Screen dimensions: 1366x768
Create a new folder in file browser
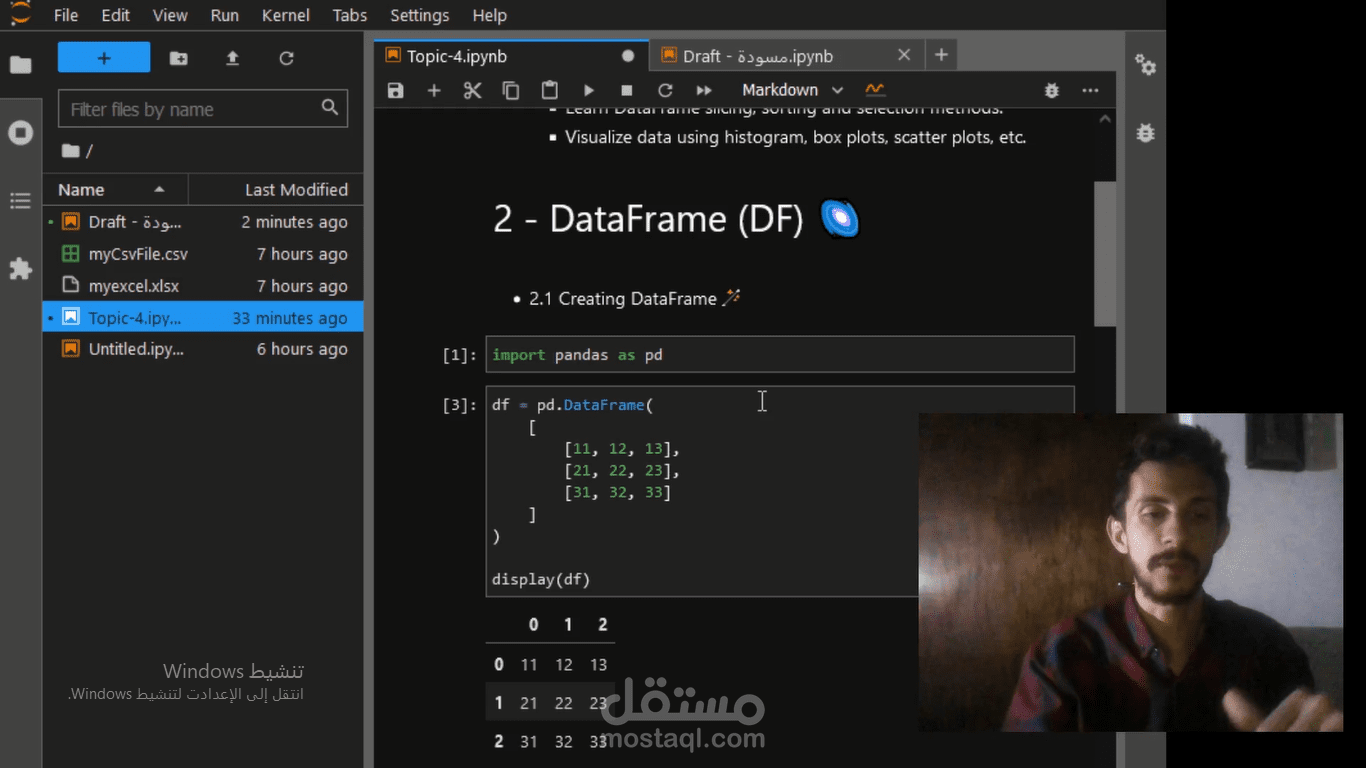pyautogui.click(x=178, y=58)
